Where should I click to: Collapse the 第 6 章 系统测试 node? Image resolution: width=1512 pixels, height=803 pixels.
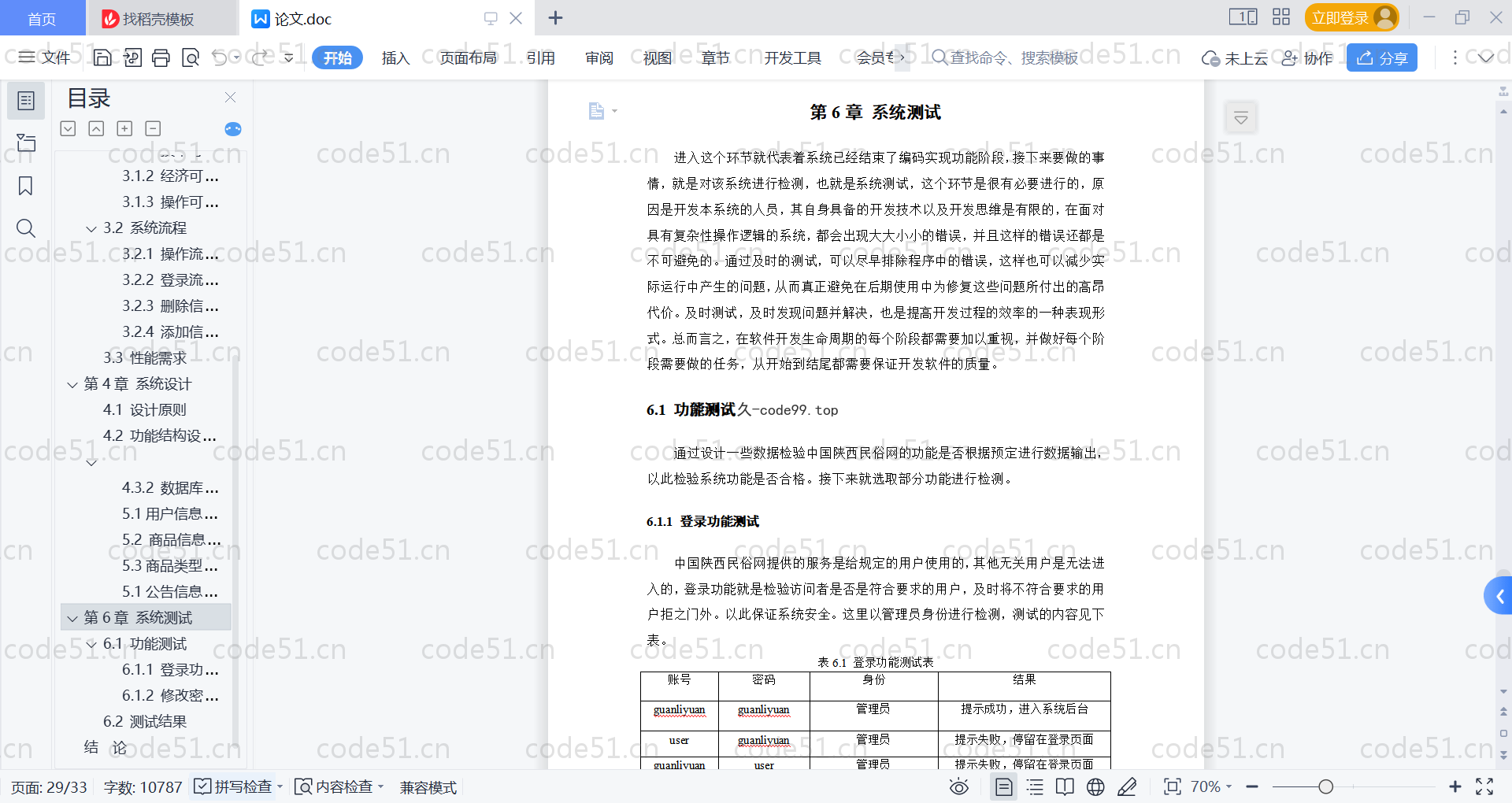72,618
